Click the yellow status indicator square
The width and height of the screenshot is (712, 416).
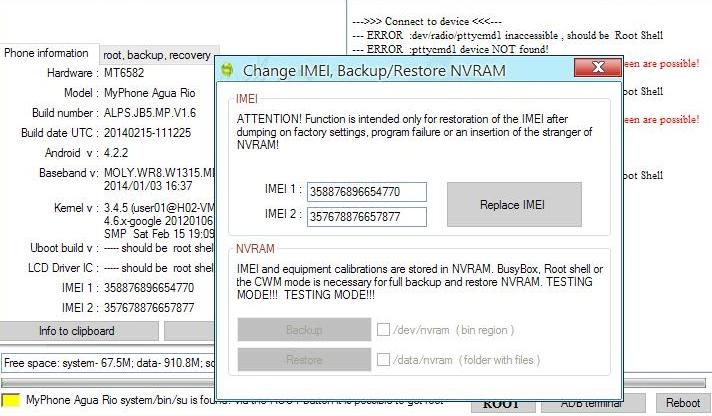pos(11,401)
